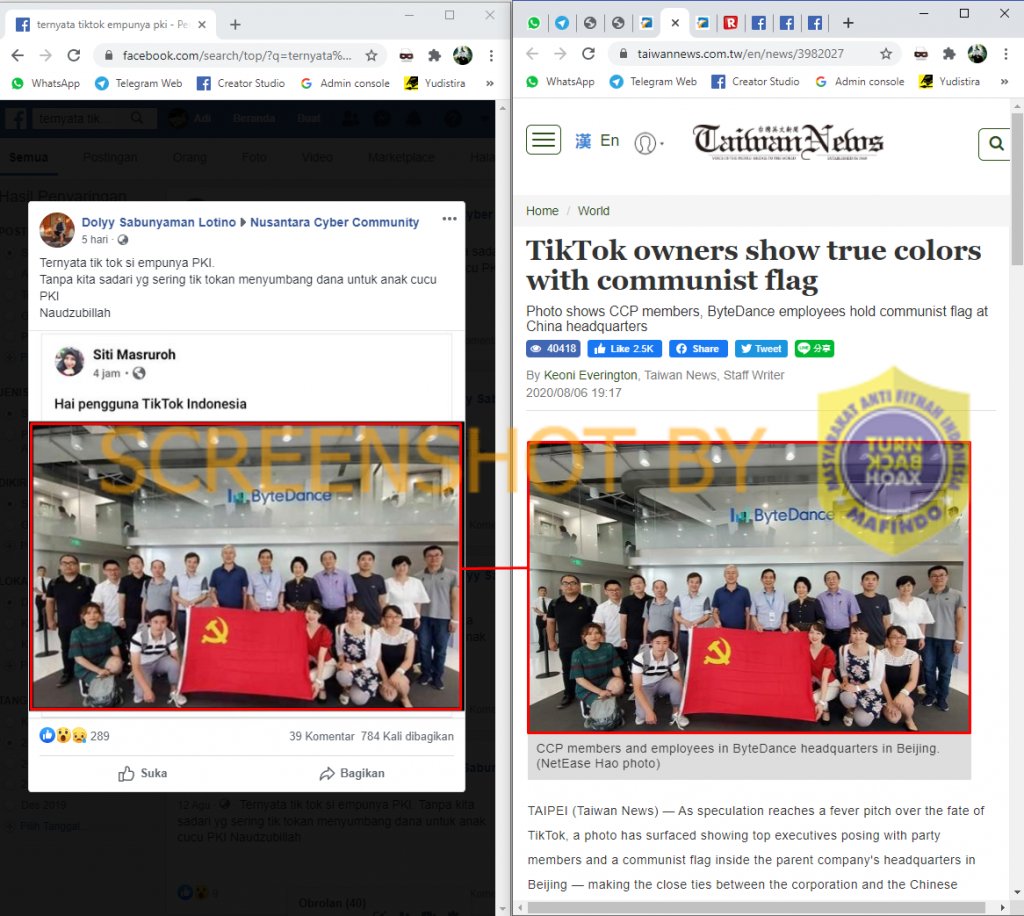Click horizontal scrollbar in Taiwan News window
Viewport: 1024px width, 916px height.
point(756,908)
